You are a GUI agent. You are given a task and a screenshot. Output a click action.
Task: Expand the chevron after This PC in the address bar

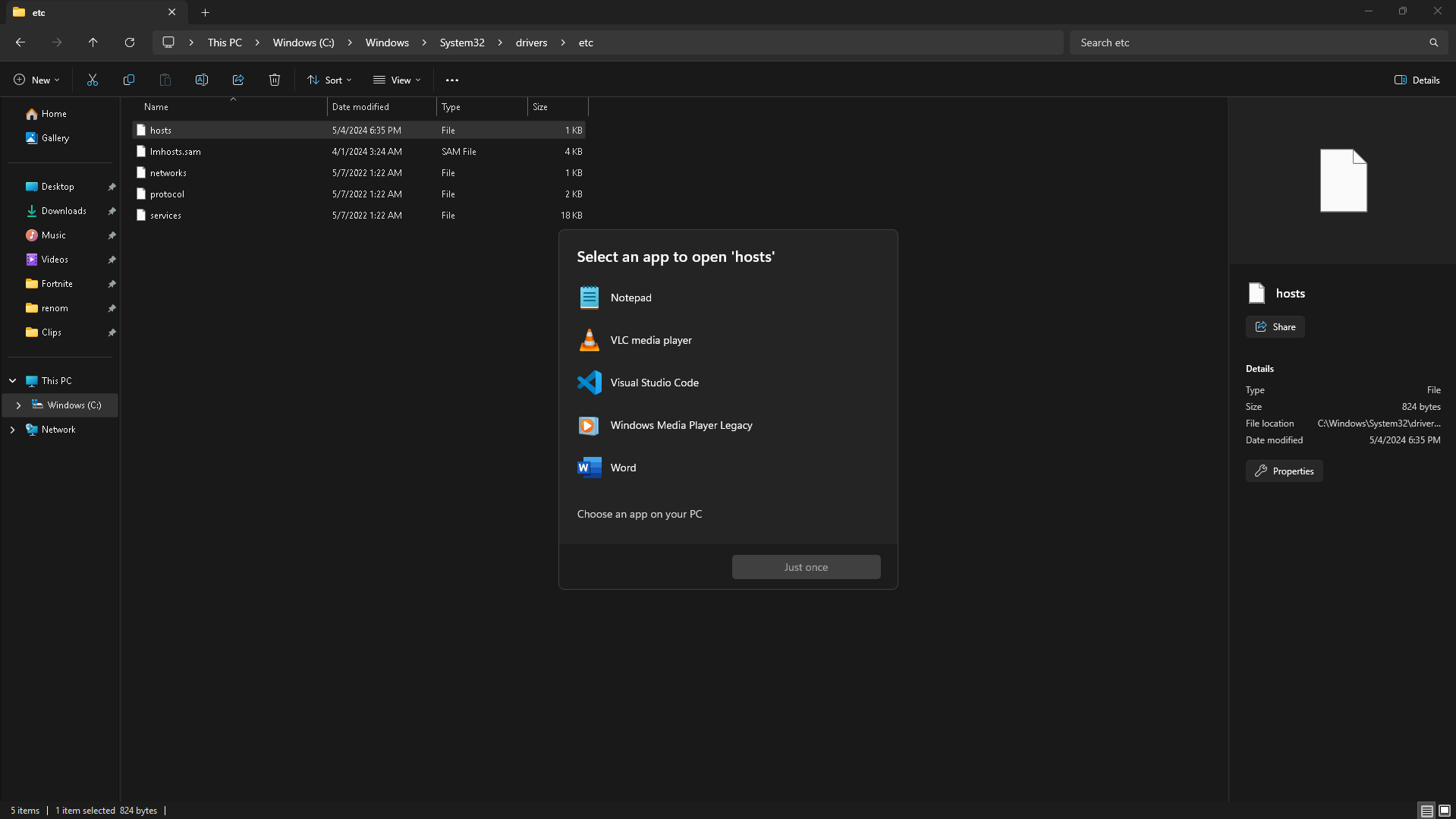(257, 43)
